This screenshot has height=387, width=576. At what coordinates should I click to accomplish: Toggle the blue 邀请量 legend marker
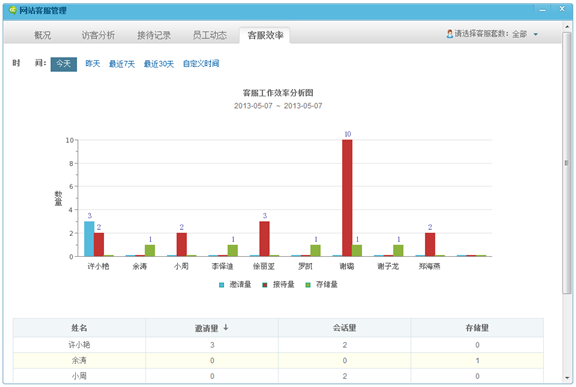pyautogui.click(x=222, y=285)
